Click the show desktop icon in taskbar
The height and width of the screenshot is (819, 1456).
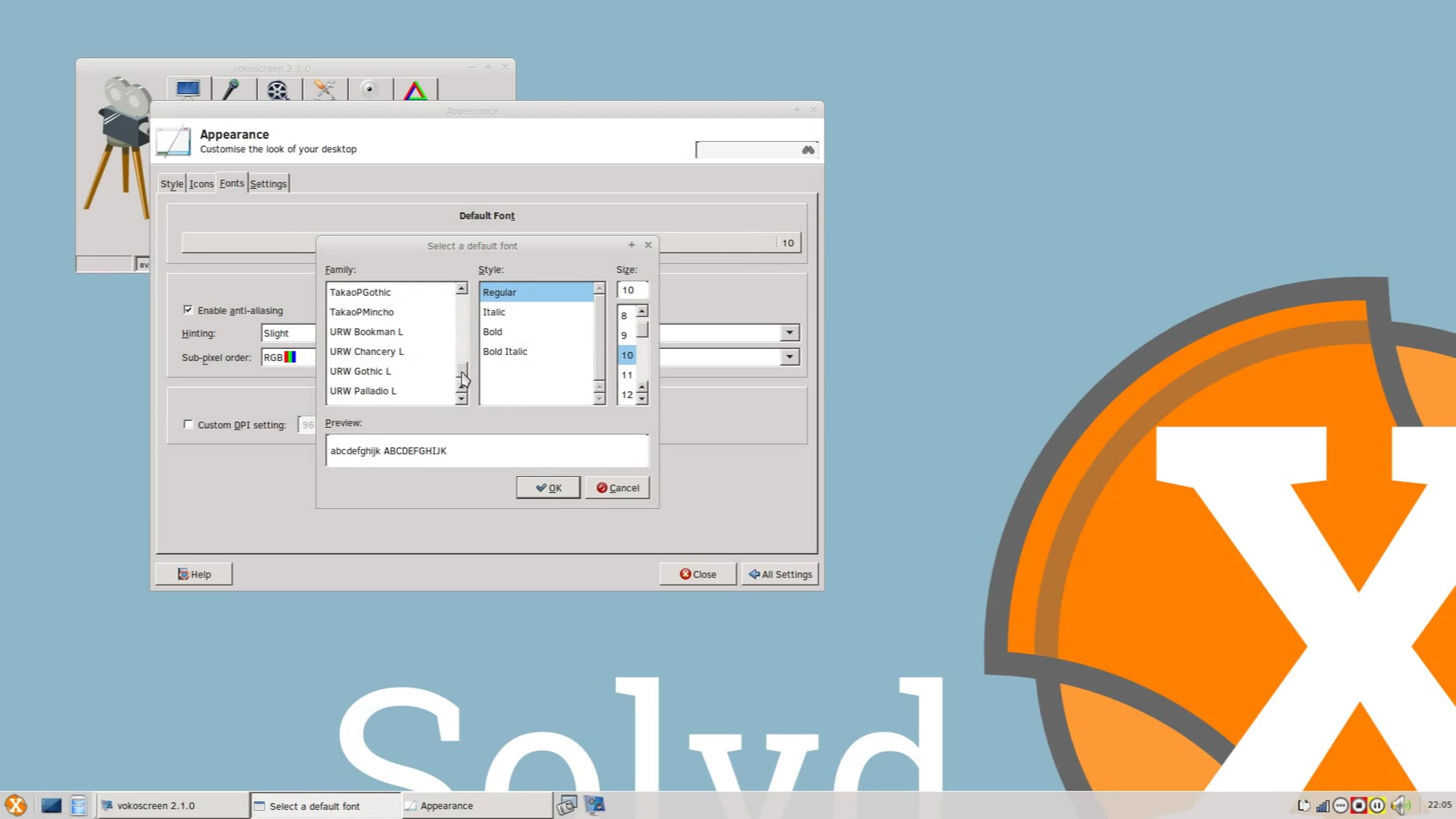tap(52, 806)
